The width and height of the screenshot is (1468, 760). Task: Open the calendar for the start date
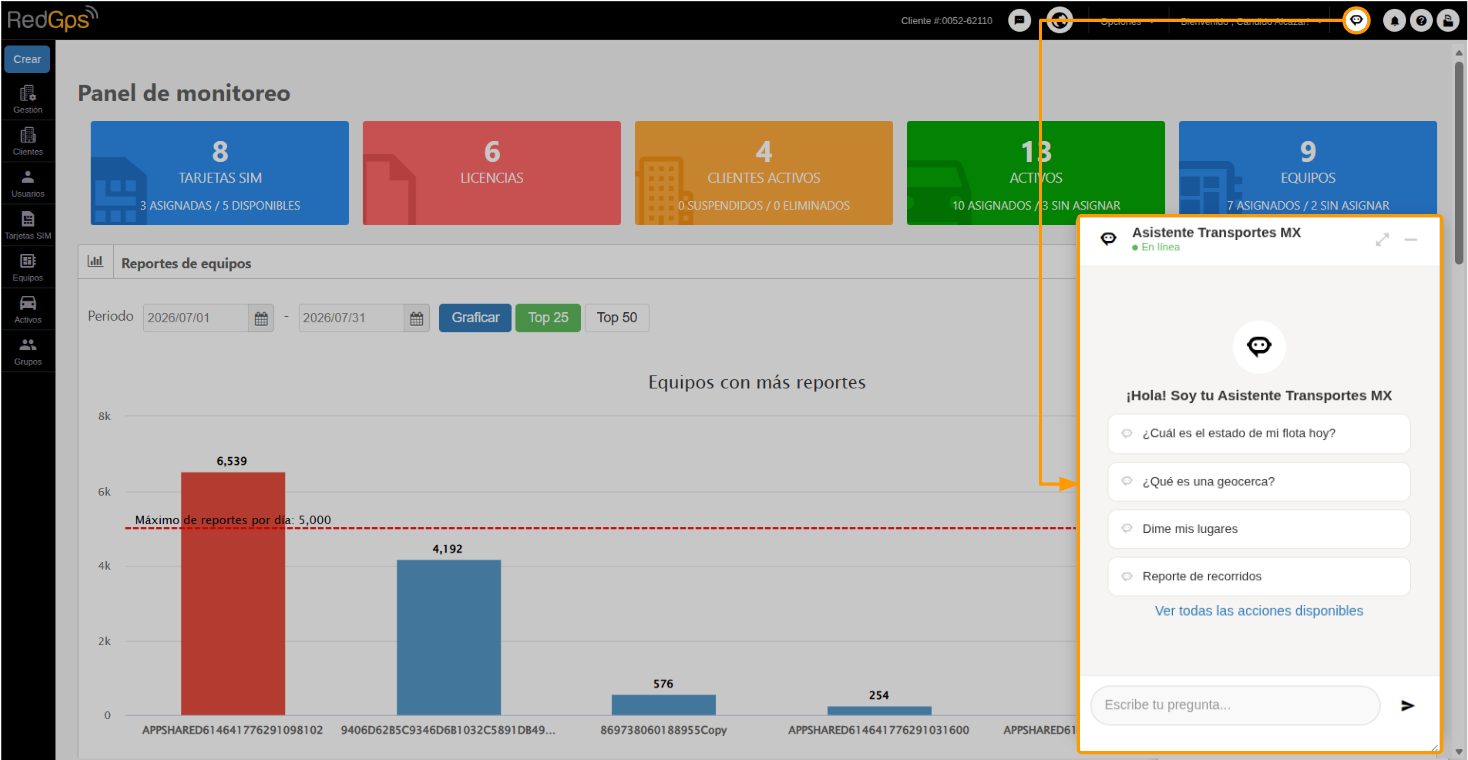click(x=261, y=318)
